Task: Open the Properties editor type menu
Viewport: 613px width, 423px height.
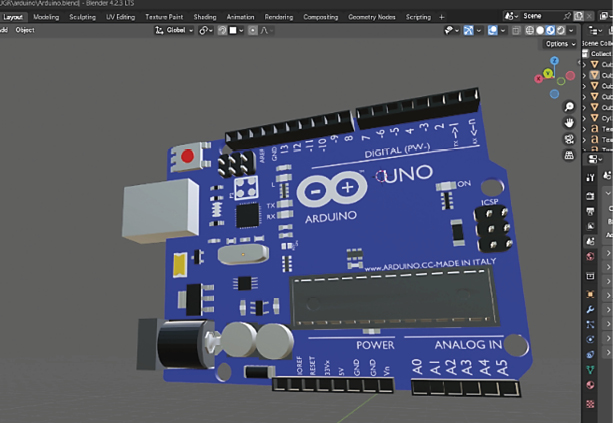Action: pyautogui.click(x=595, y=159)
